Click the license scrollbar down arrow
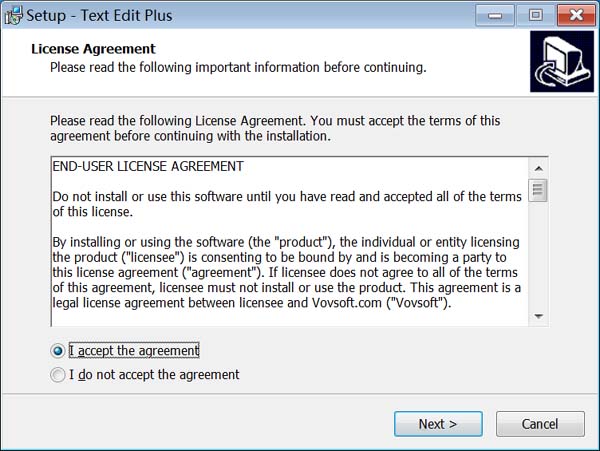 538,316
